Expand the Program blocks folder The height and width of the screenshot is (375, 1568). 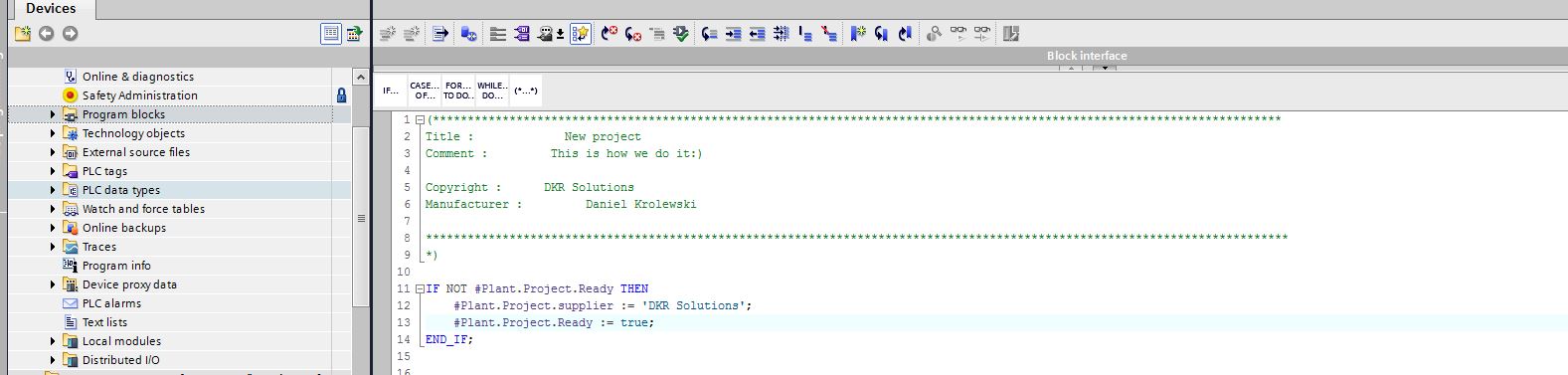point(53,114)
